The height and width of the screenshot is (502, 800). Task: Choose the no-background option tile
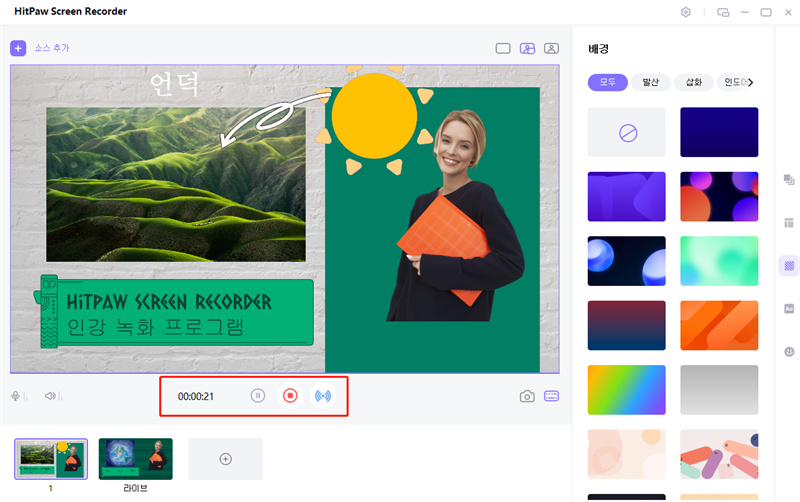point(626,132)
